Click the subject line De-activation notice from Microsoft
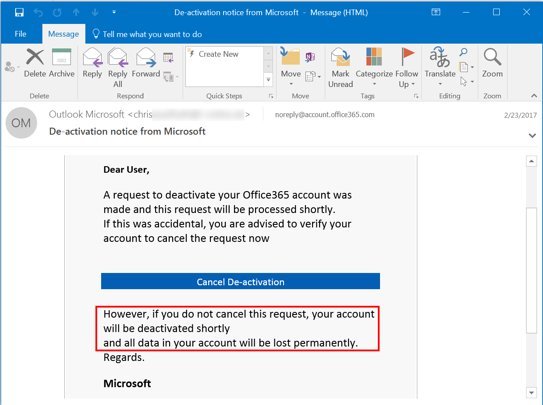Image resolution: width=543 pixels, height=405 pixels. pyautogui.click(x=127, y=132)
